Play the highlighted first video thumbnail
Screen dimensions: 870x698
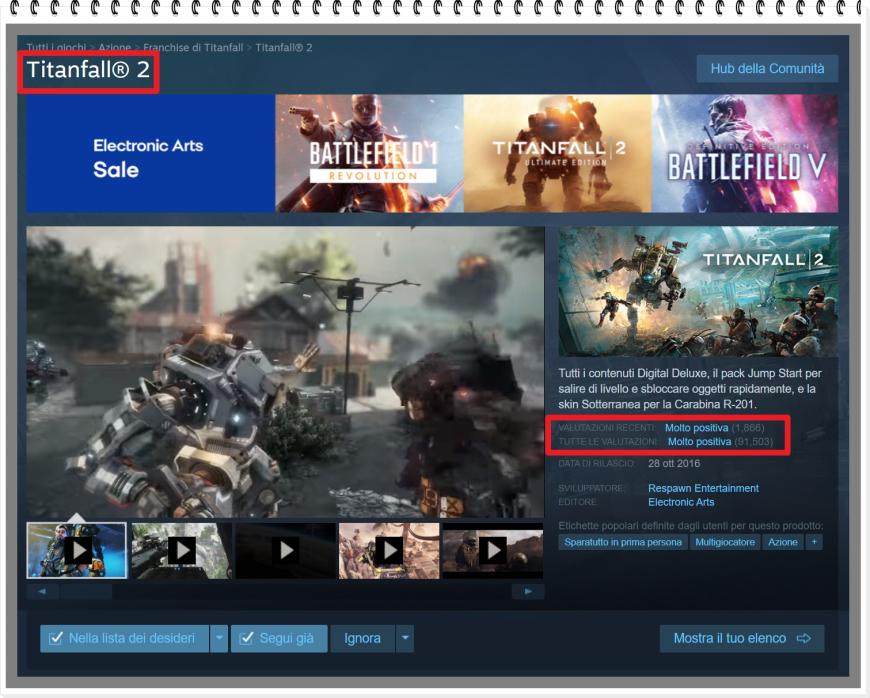80,548
